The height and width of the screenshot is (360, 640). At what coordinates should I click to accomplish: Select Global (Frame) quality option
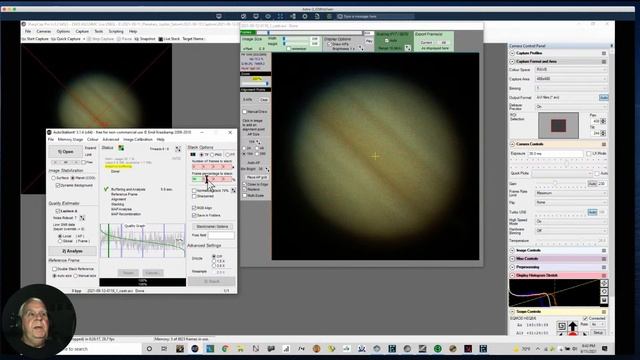60,241
